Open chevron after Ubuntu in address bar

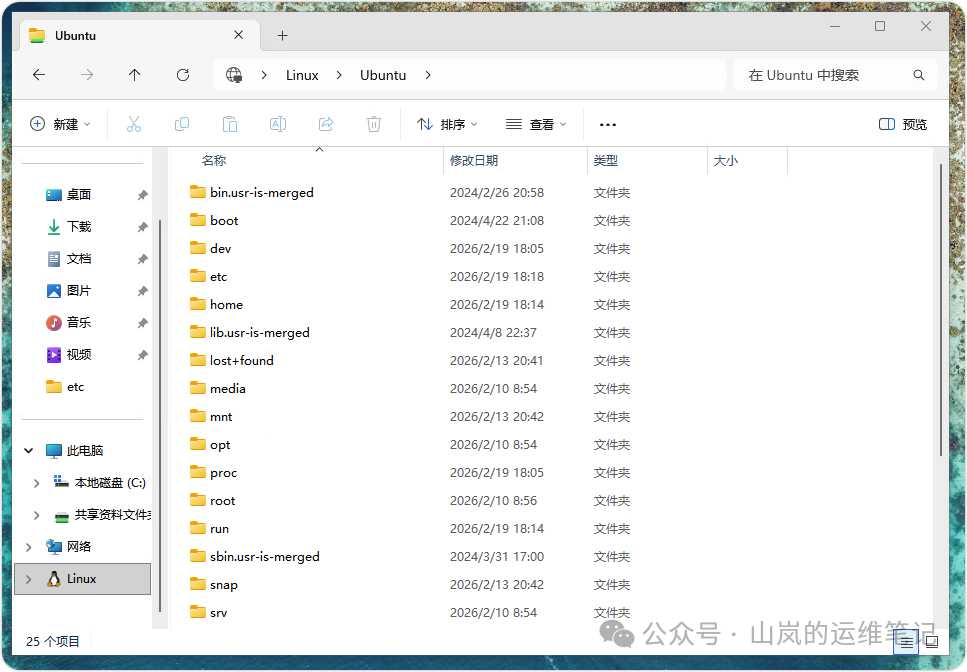pos(428,75)
